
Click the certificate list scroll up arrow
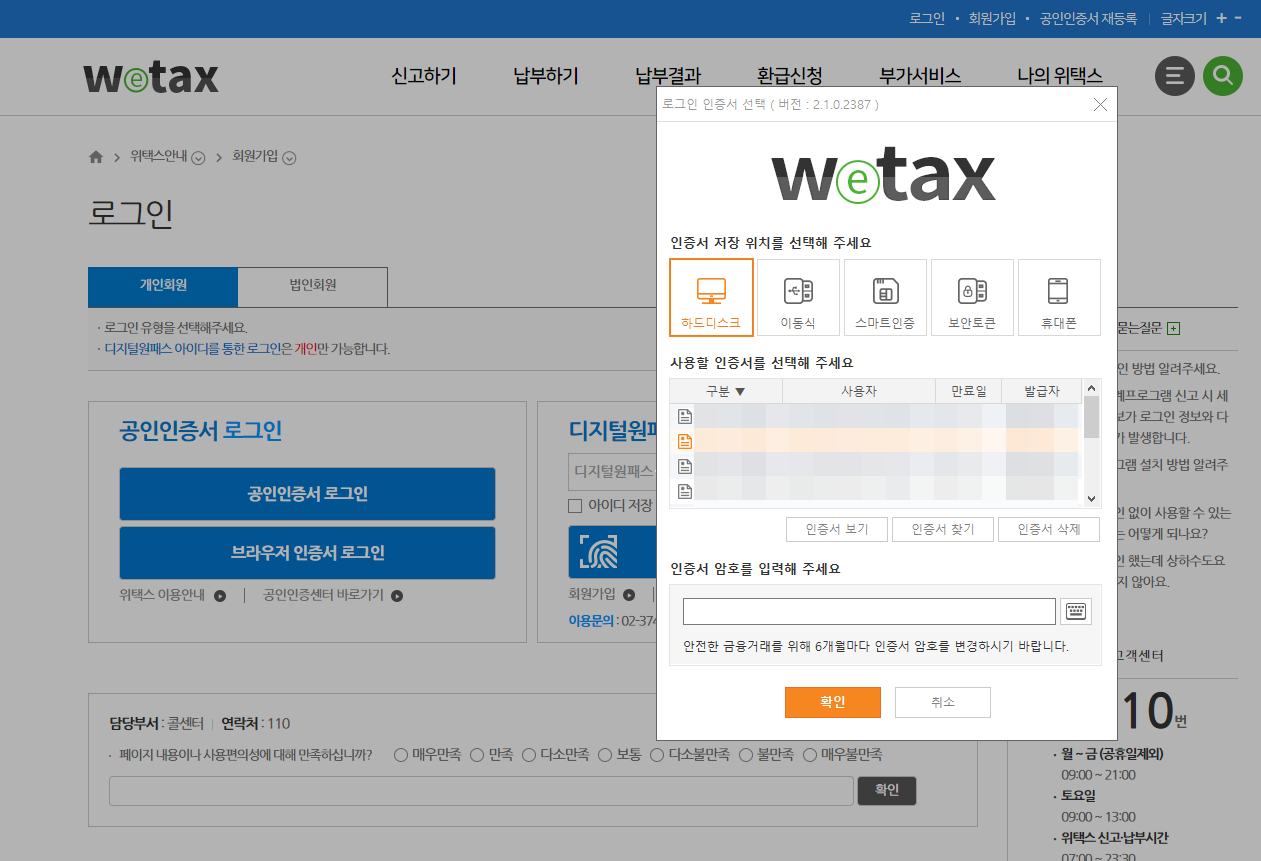(1091, 389)
